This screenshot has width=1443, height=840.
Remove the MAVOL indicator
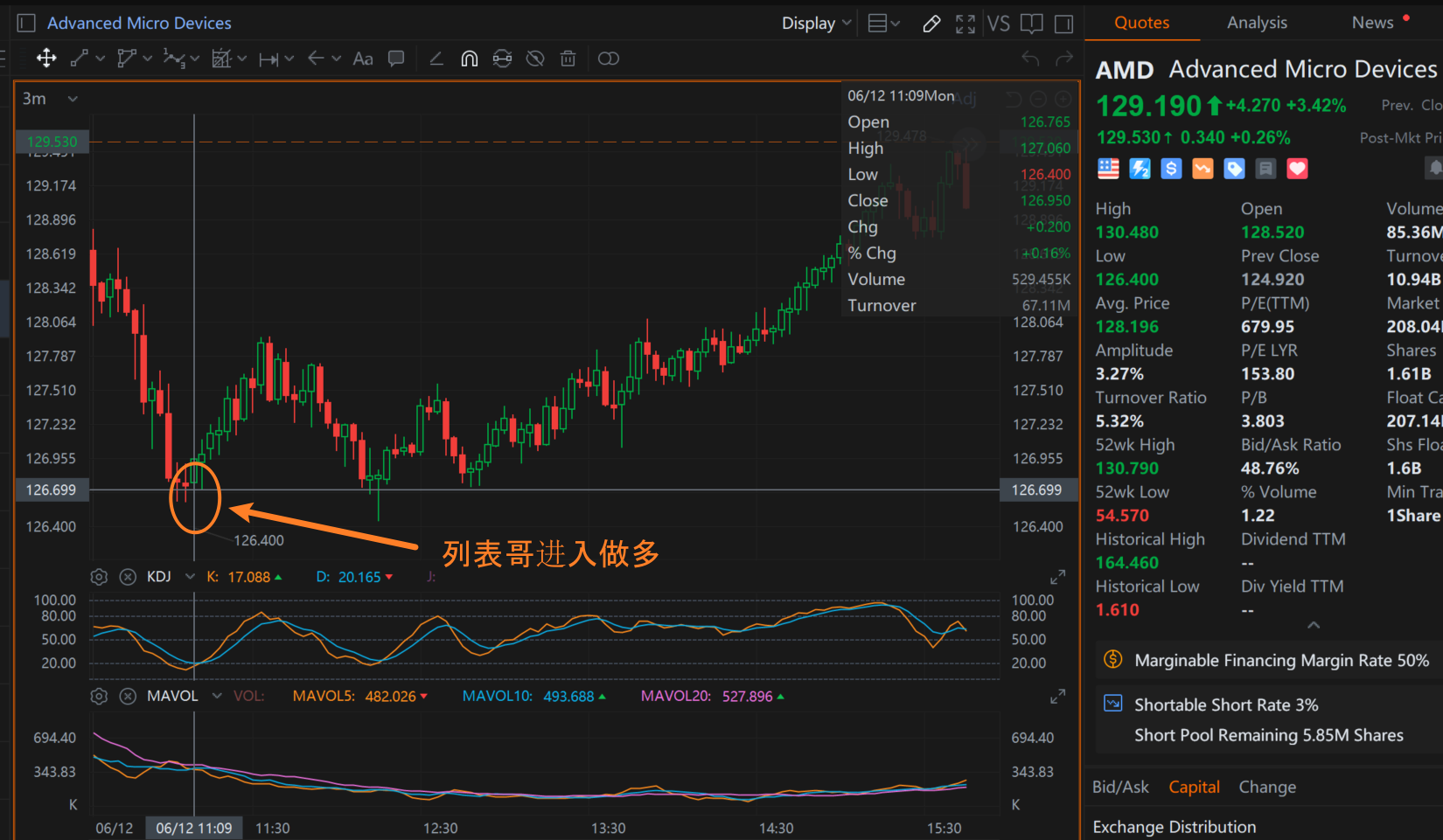[x=128, y=697]
